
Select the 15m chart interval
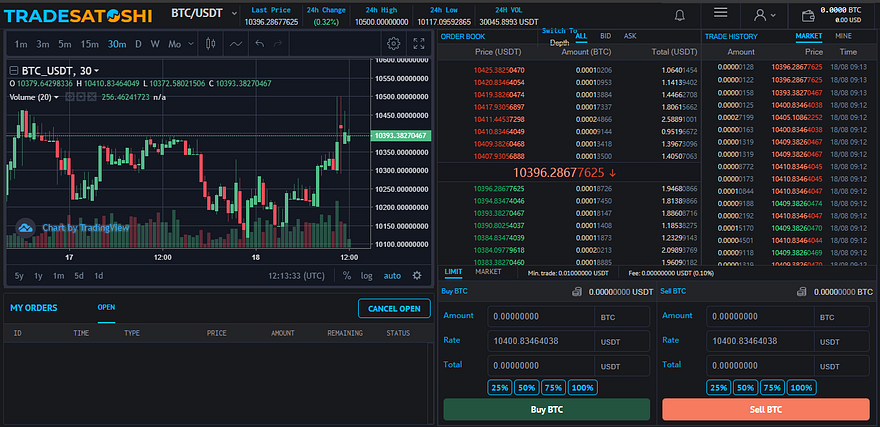point(89,44)
